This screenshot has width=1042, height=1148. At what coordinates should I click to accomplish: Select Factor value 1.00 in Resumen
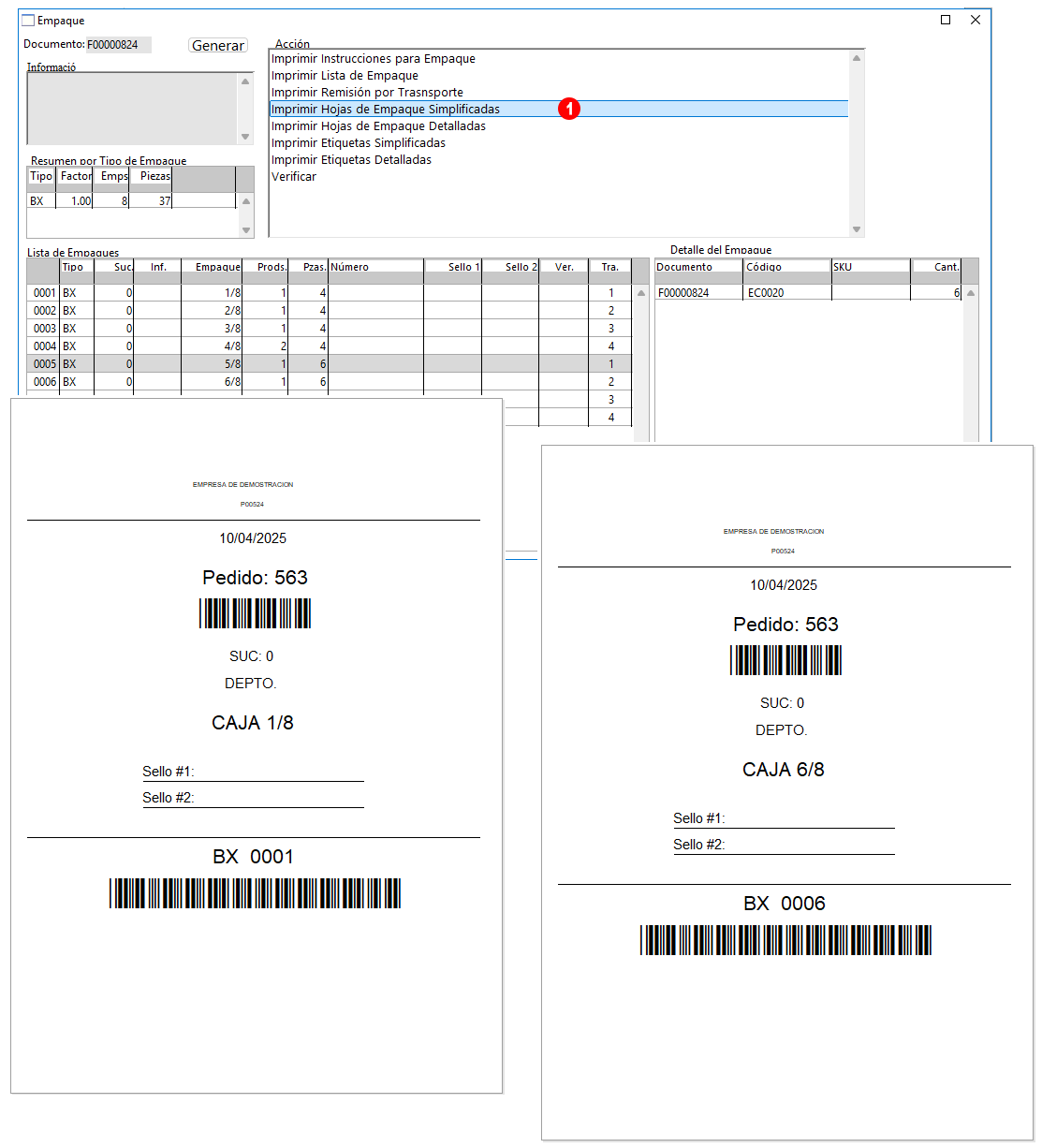[75, 201]
